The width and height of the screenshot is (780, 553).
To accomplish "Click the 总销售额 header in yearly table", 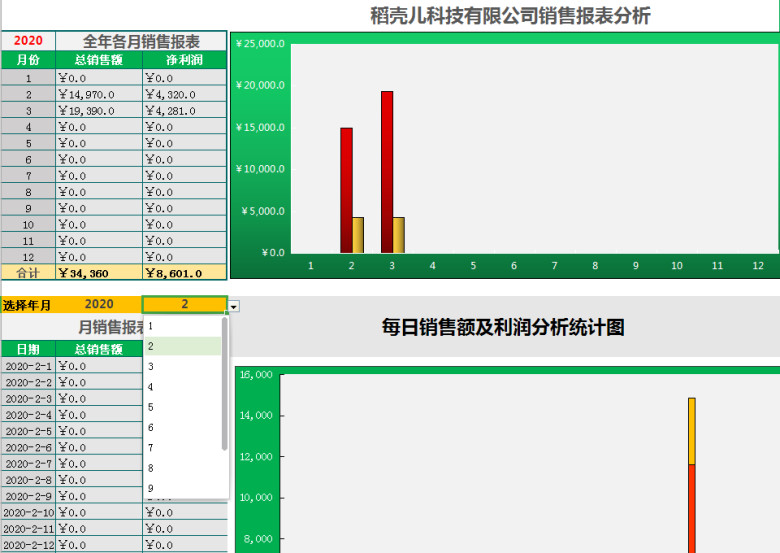I will click(99, 60).
